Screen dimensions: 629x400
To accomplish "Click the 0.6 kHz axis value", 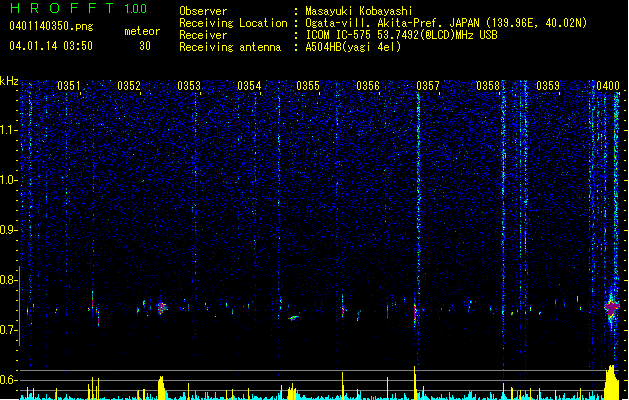I will [9, 380].
